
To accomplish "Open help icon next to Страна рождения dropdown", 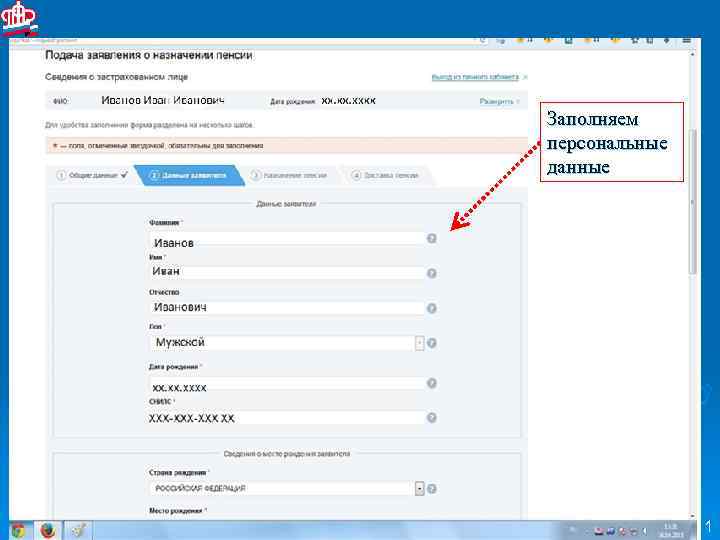I will pyautogui.click(x=432, y=489).
